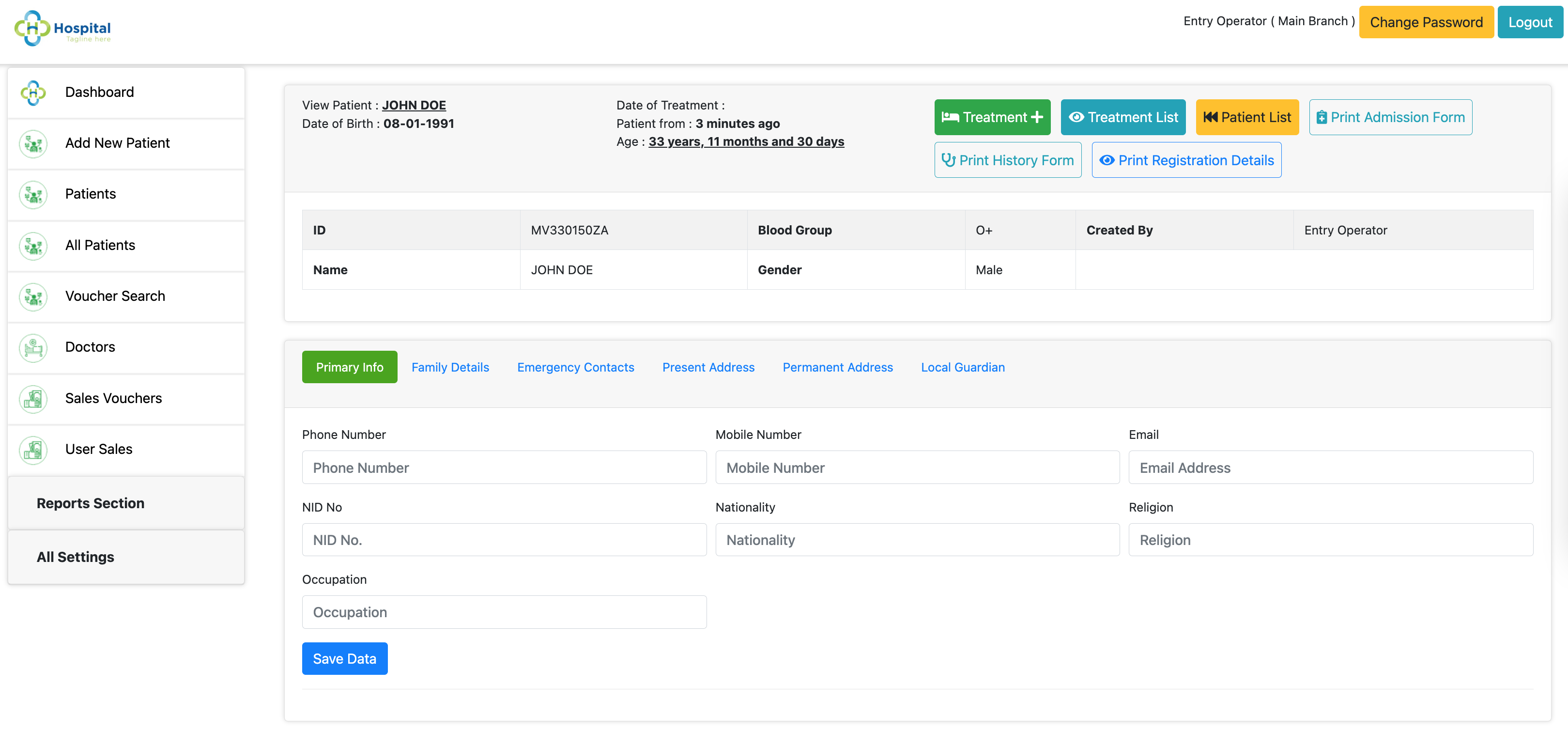This screenshot has height=747, width=1568.
Task: Go to Add New Patient page
Action: click(x=126, y=144)
